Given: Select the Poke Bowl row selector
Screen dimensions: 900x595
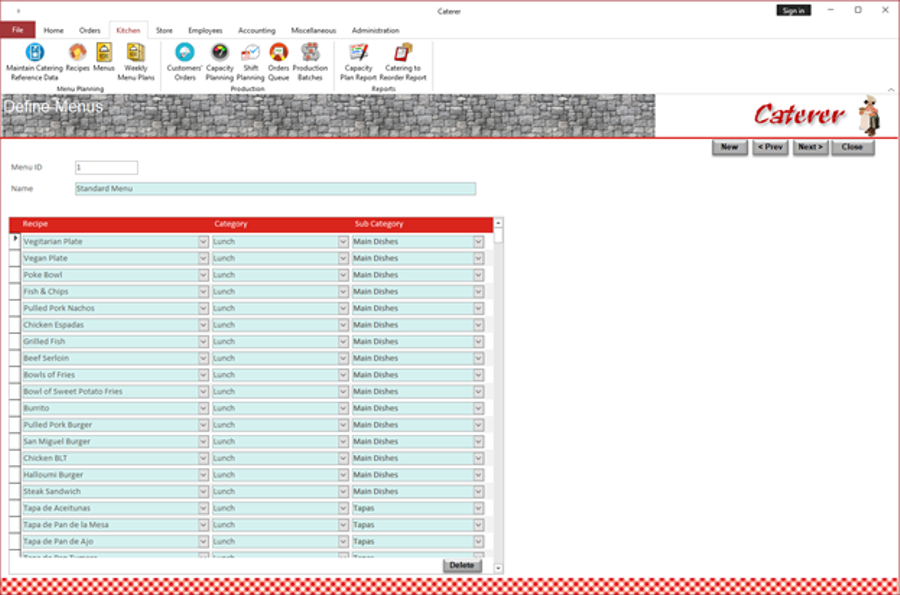Looking at the screenshot, I should point(15,275).
